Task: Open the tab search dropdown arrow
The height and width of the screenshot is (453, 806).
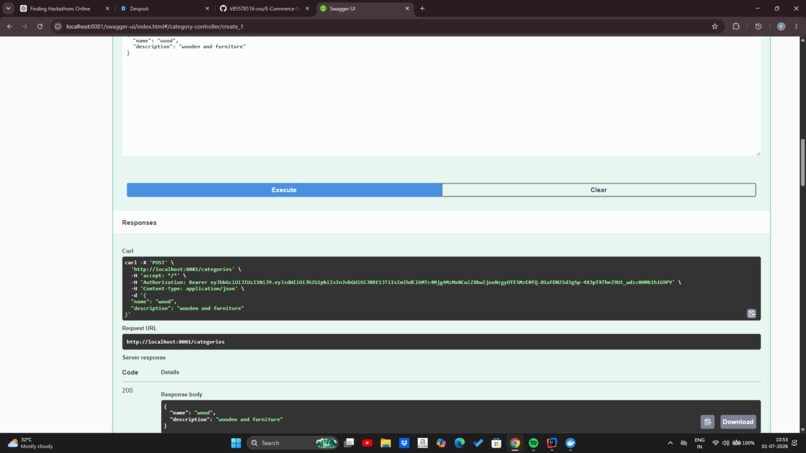Action: click(x=8, y=9)
